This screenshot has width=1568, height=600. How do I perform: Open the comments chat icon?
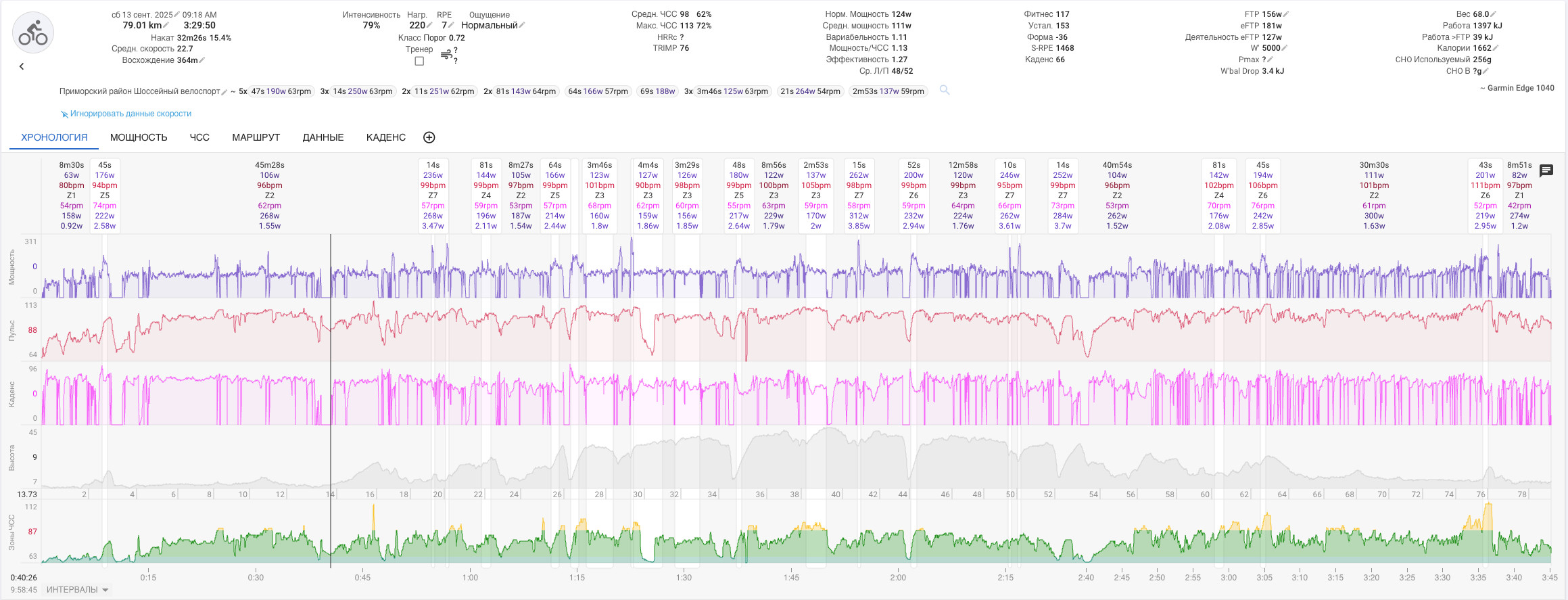pos(1546,170)
